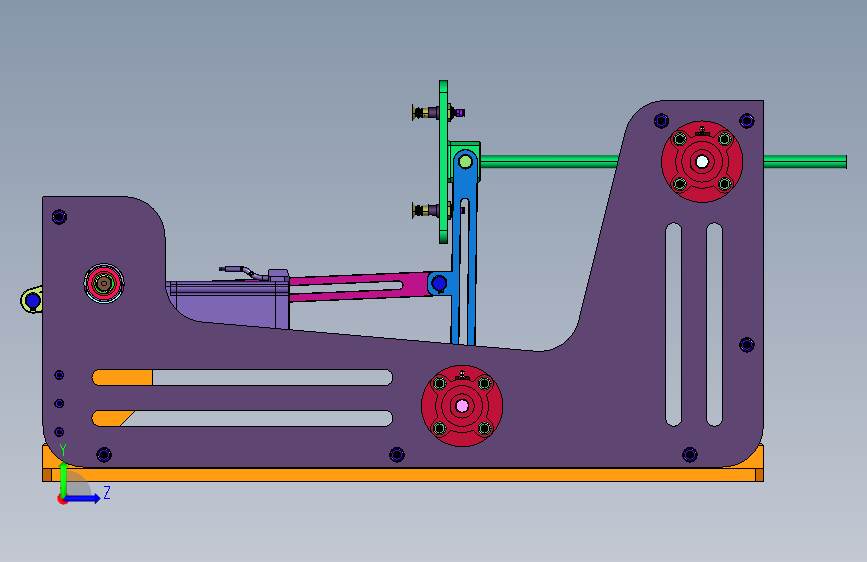
Task: Pick the upper suction cup fitting on the green plate
Action: 438,113
